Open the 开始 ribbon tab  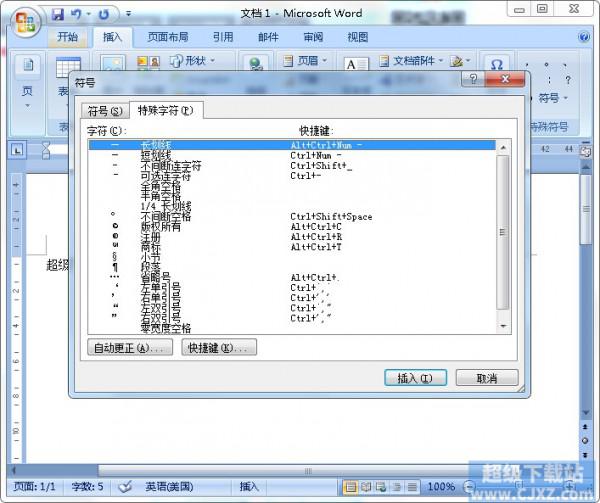(x=68, y=37)
